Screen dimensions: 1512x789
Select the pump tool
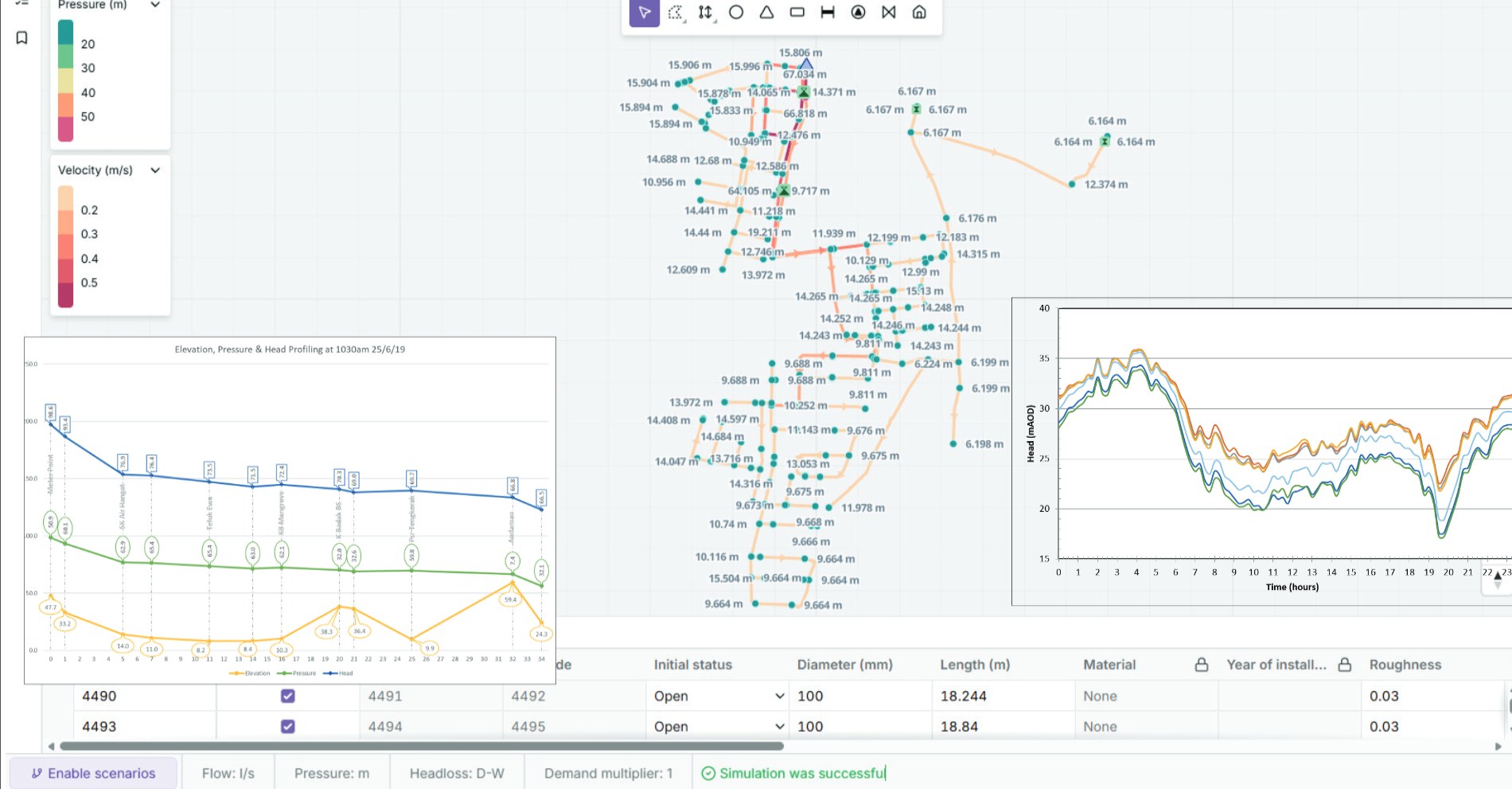pos(858,12)
